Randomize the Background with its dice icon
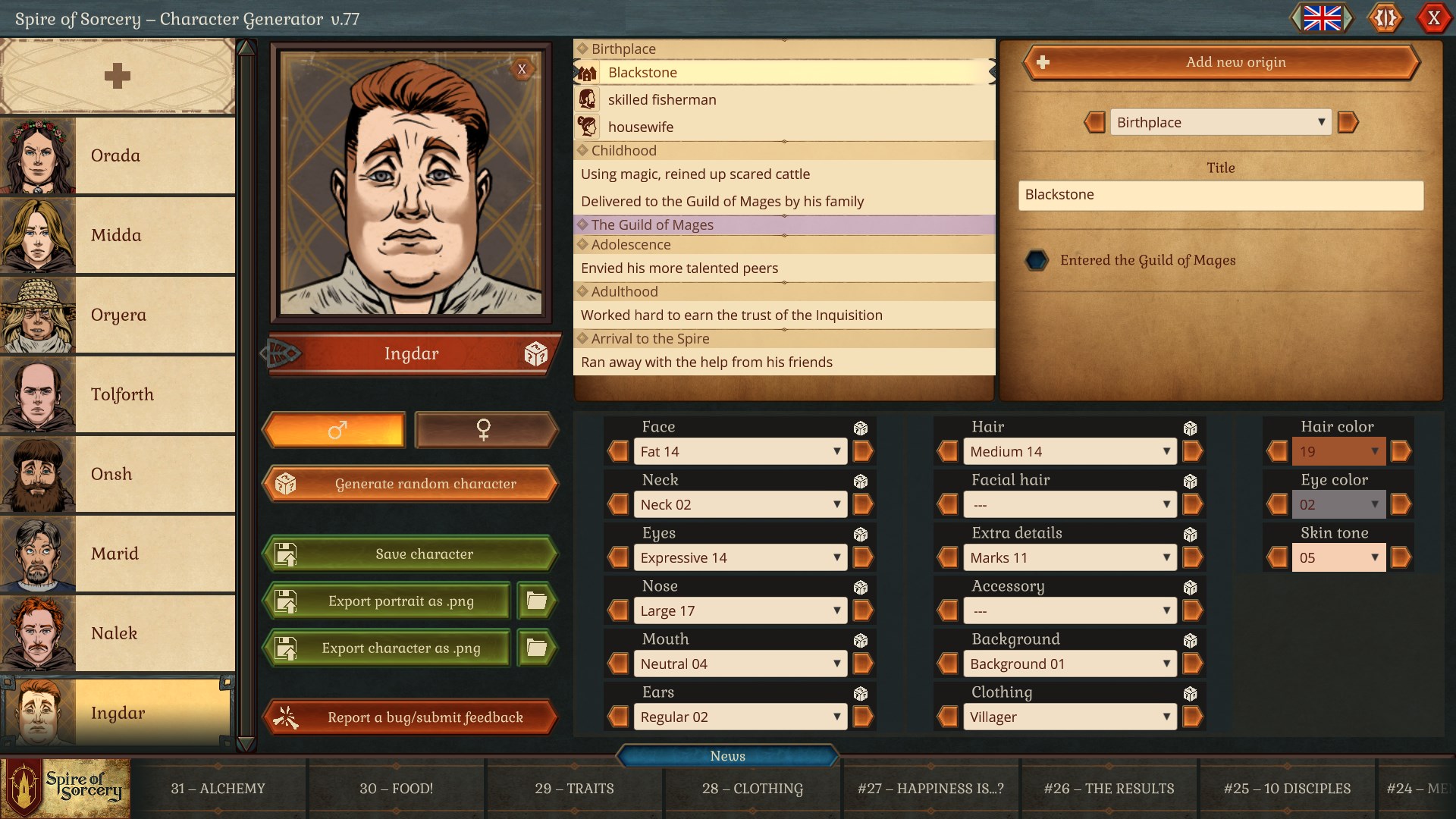The image size is (1456, 819). pos(1191,639)
